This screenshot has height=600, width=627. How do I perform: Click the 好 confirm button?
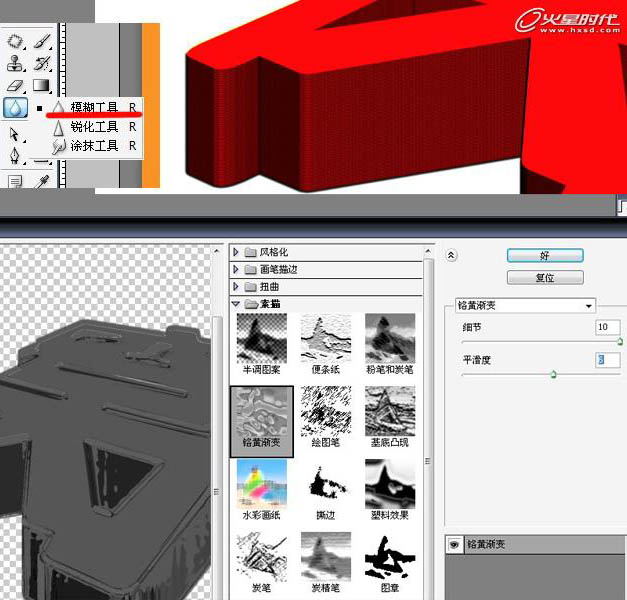tap(545, 256)
